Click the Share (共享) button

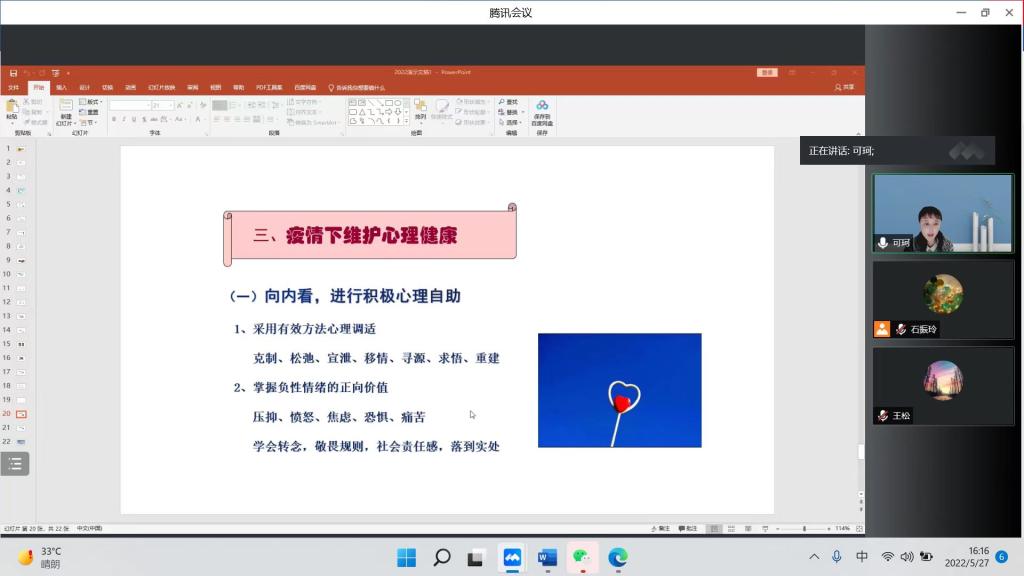click(x=844, y=87)
